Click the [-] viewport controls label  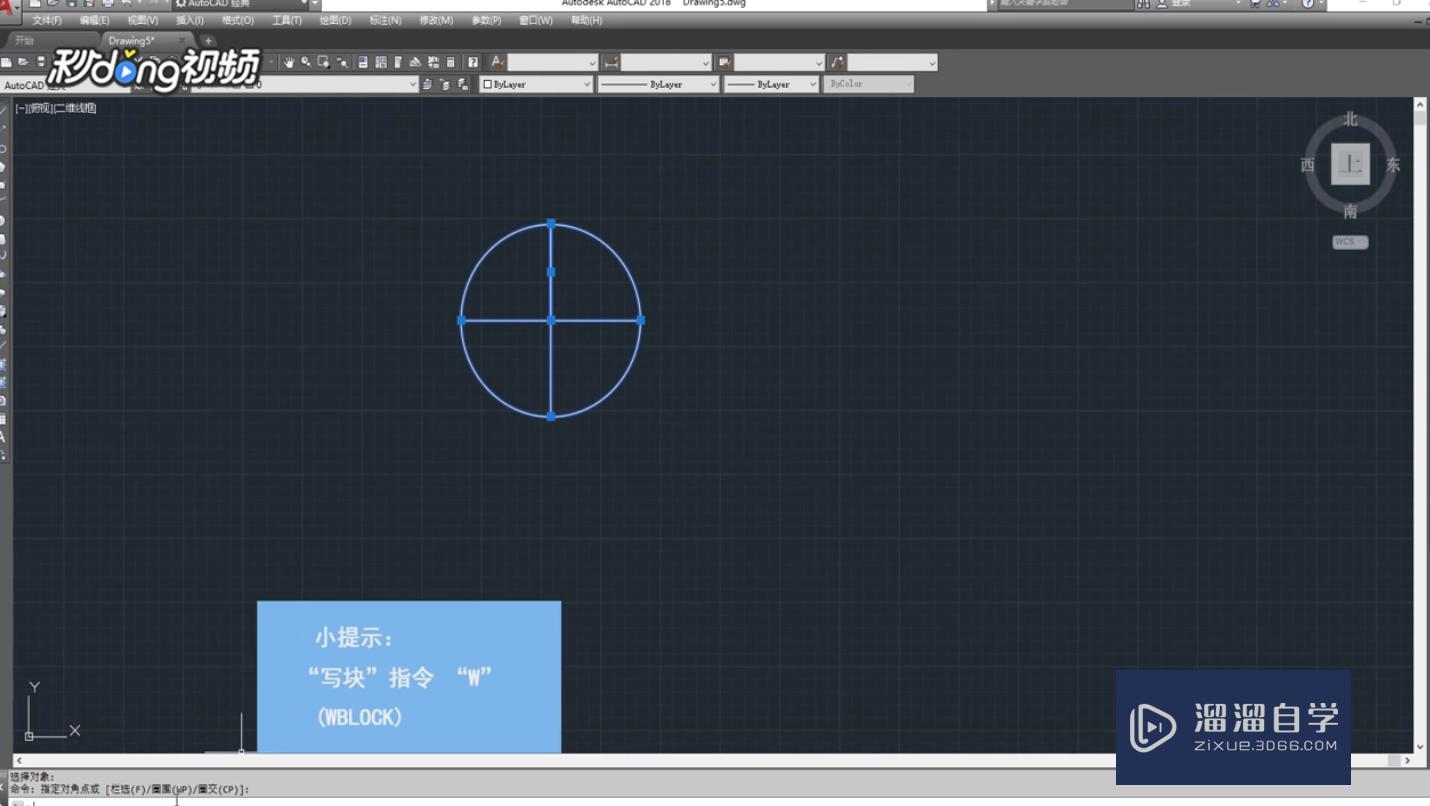(20, 108)
